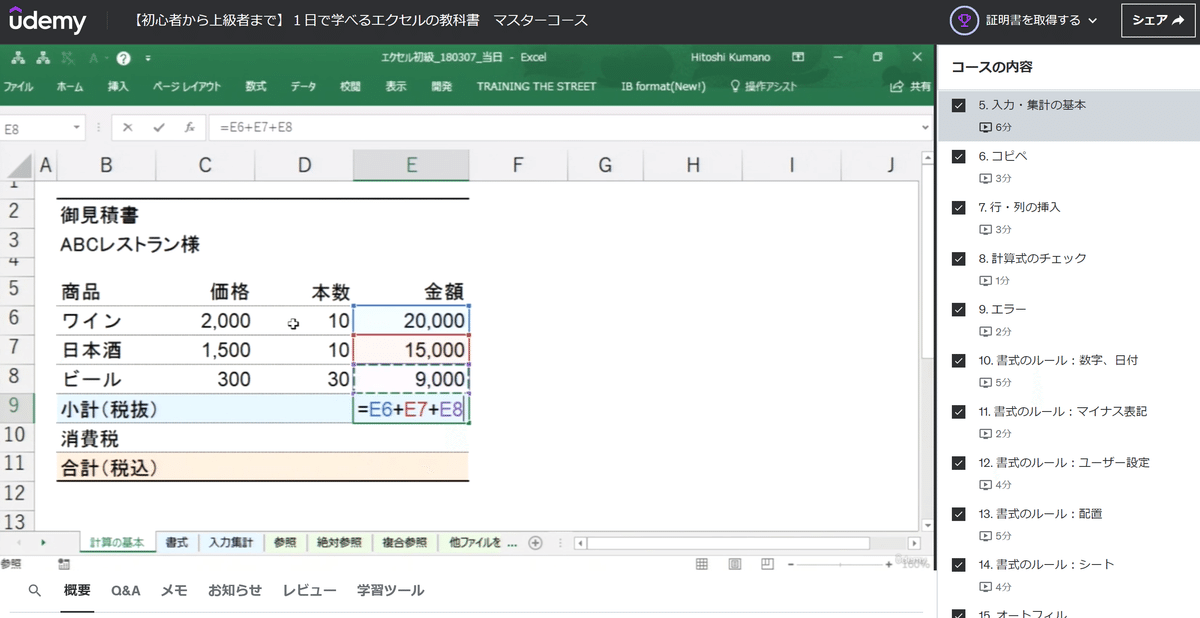Screen dimensions: 1200x618
Task: Open the Name Box dropdown arrow
Action: tap(78, 128)
